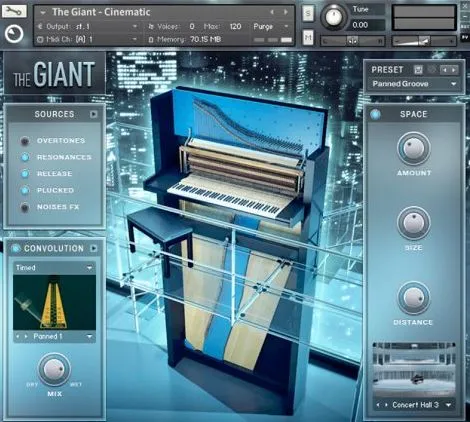Open the Panned Groove preset dropdown
470x422 pixels.
tap(414, 84)
